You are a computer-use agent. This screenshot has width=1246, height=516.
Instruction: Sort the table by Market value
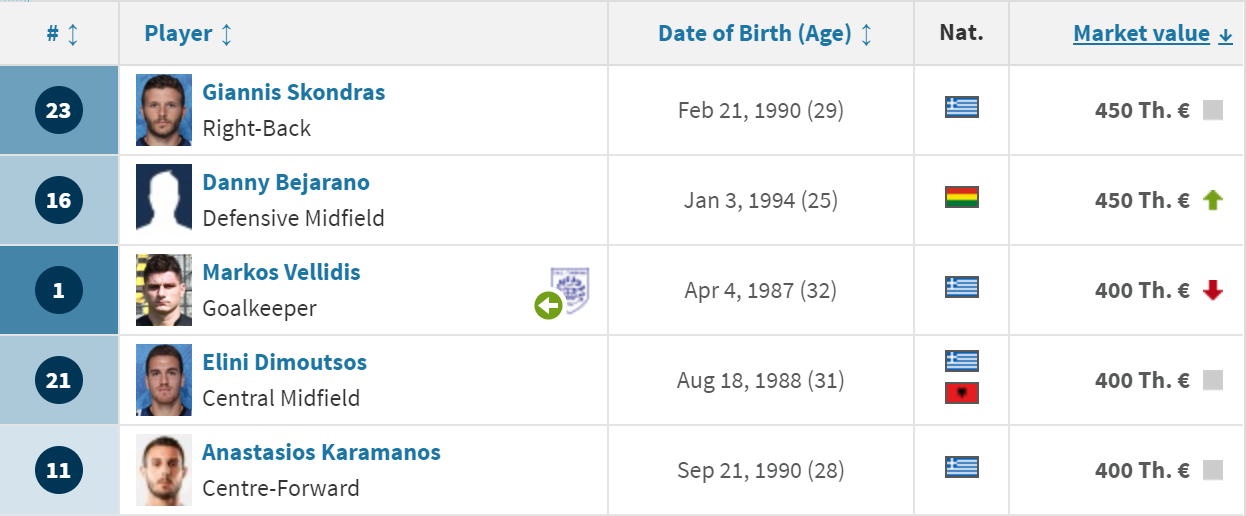pyautogui.click(x=1153, y=34)
